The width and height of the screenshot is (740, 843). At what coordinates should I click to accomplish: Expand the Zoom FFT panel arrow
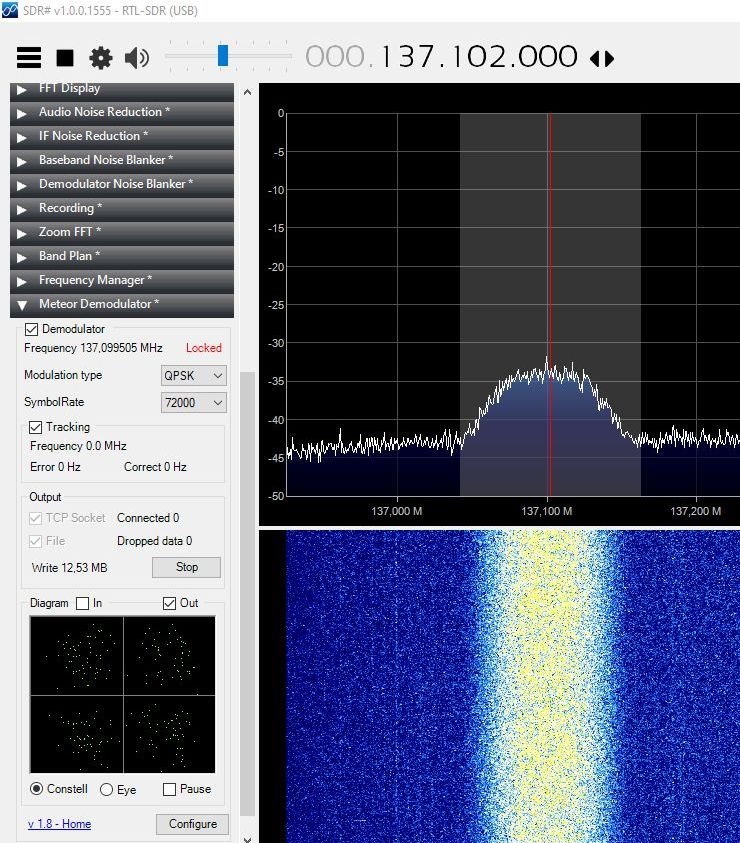pos(22,232)
